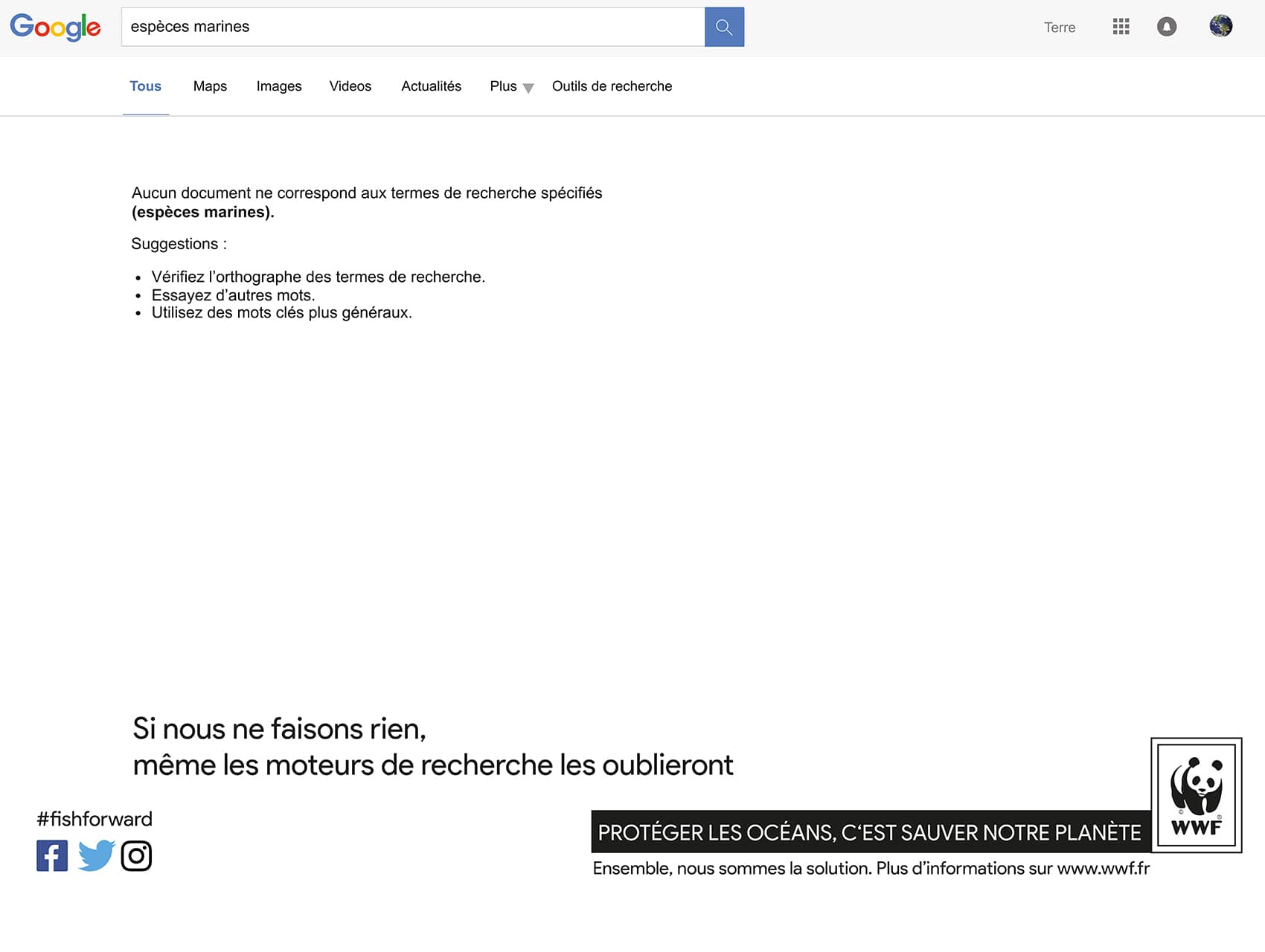Open the Actualités tab
This screenshot has width=1265, height=952.
click(431, 86)
